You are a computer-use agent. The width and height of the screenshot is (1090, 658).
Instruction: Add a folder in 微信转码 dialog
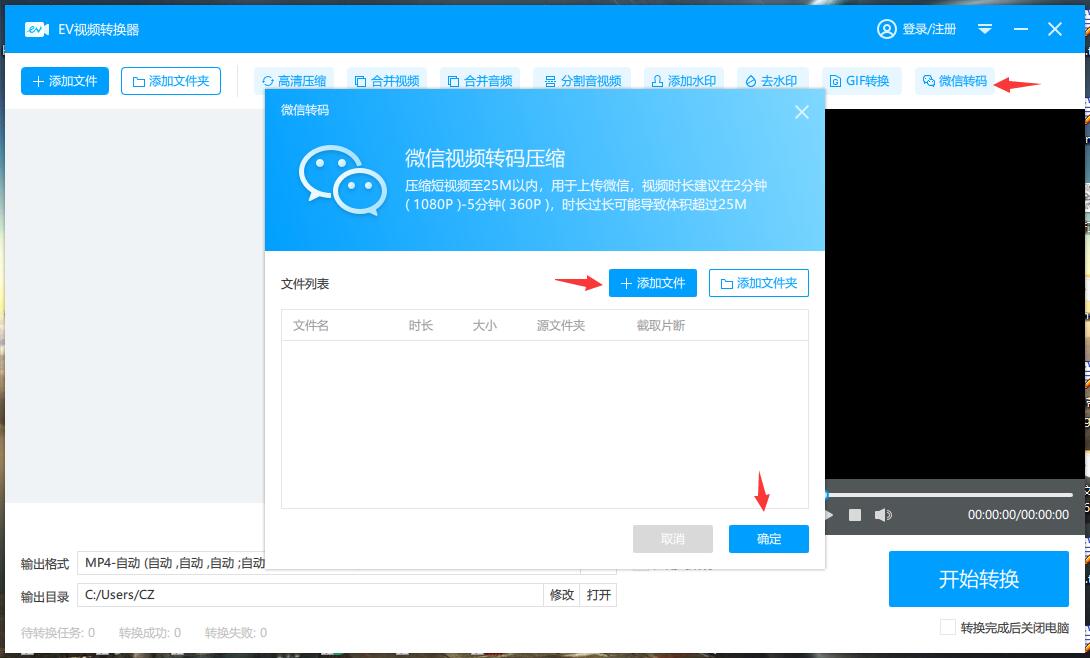[x=758, y=283]
